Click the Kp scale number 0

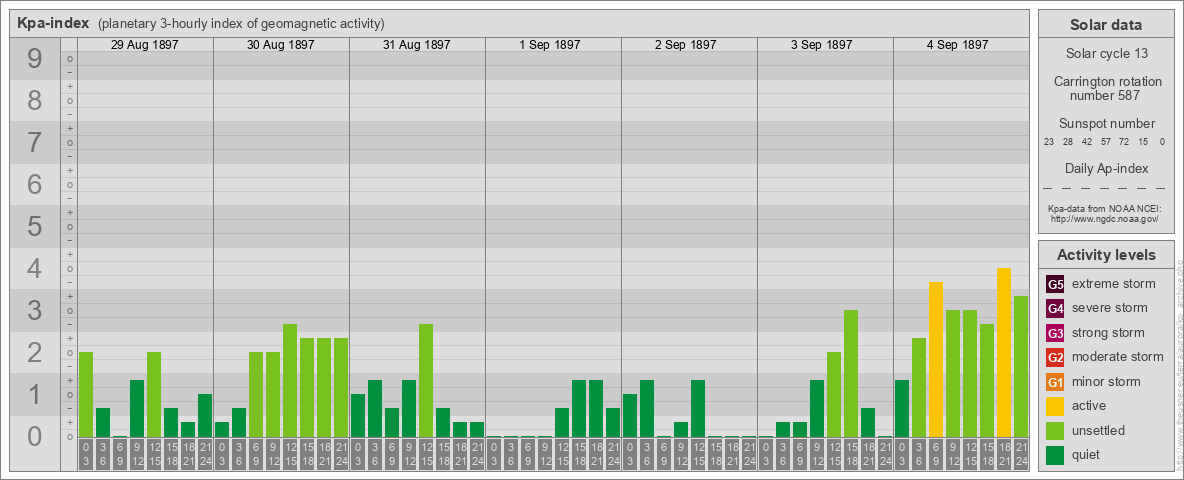pos(35,435)
